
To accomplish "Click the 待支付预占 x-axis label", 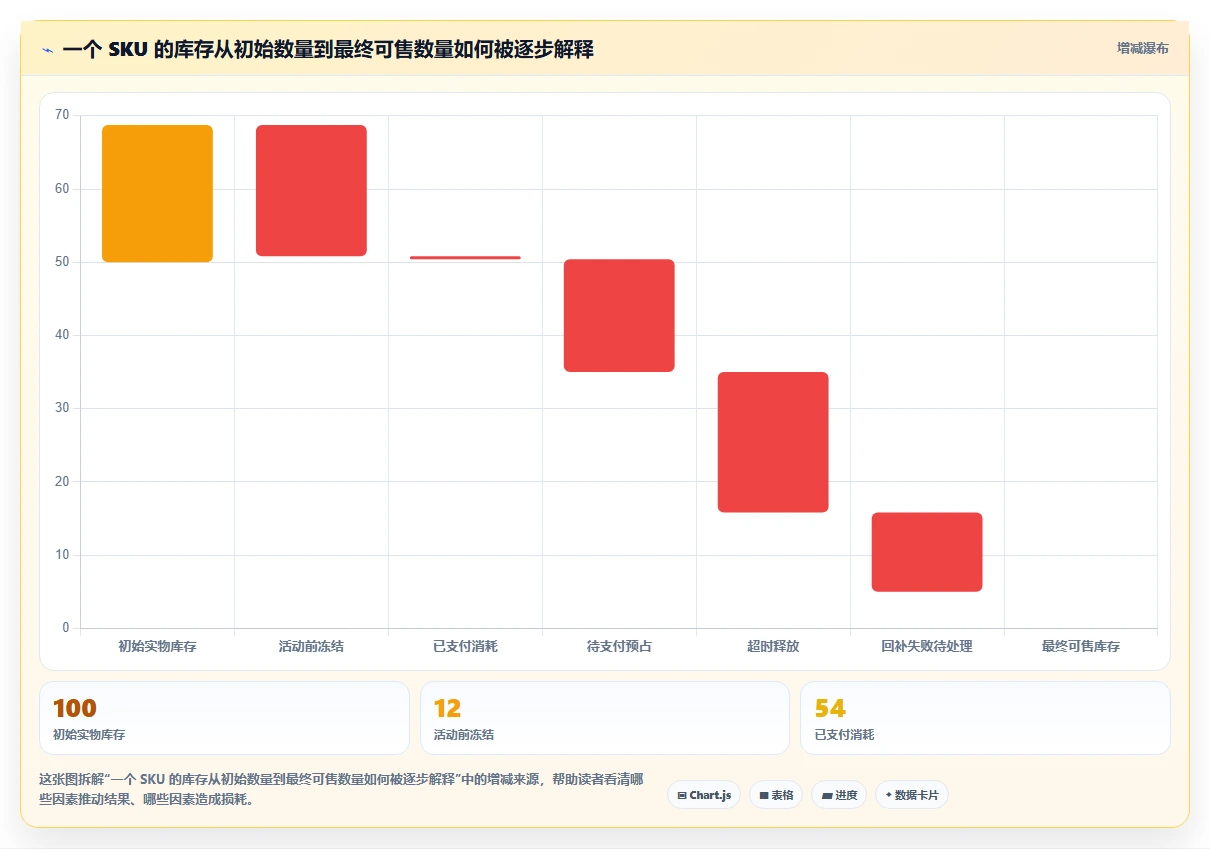I will click(619, 646).
